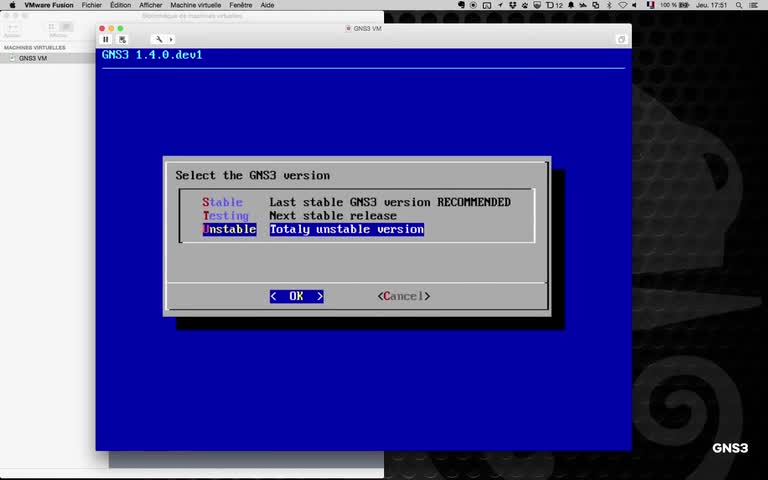Click the paw icon in the menu bar
Image resolution: width=768 pixels, height=480 pixels.
coord(525,5)
